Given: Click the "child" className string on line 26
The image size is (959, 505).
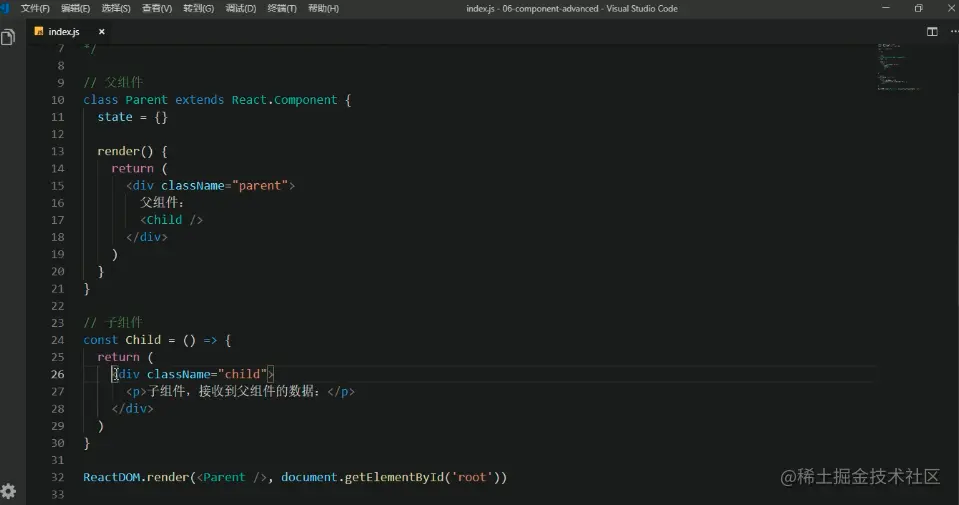Looking at the screenshot, I should (x=242, y=374).
